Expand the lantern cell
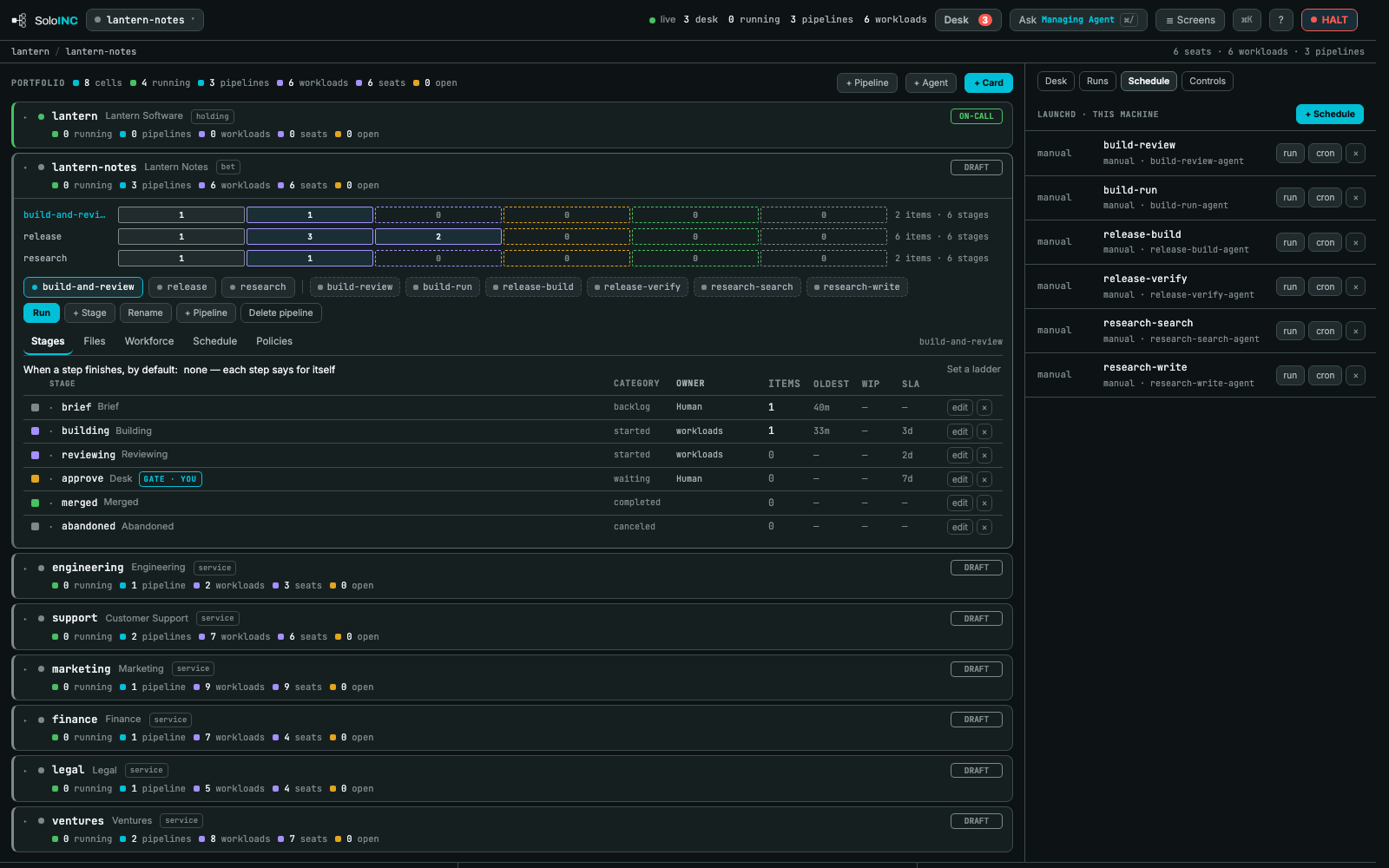 point(26,117)
